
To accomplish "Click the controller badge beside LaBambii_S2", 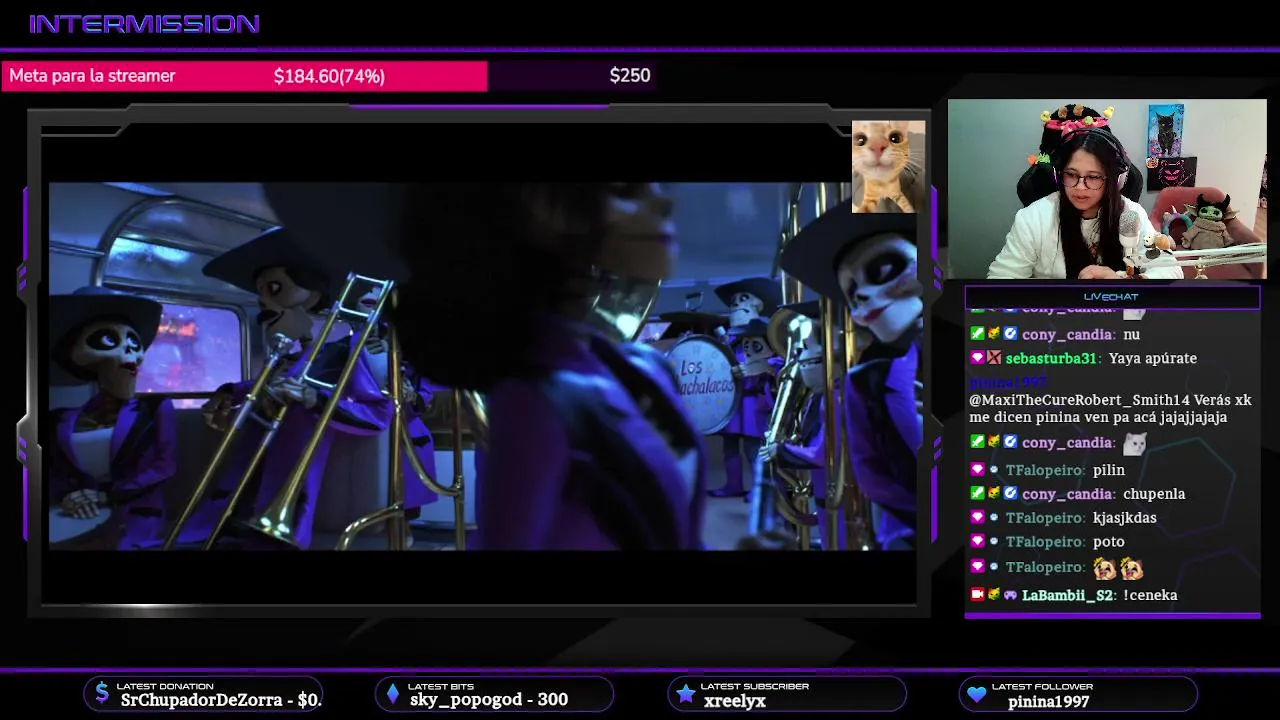I will click(x=1010, y=594).
